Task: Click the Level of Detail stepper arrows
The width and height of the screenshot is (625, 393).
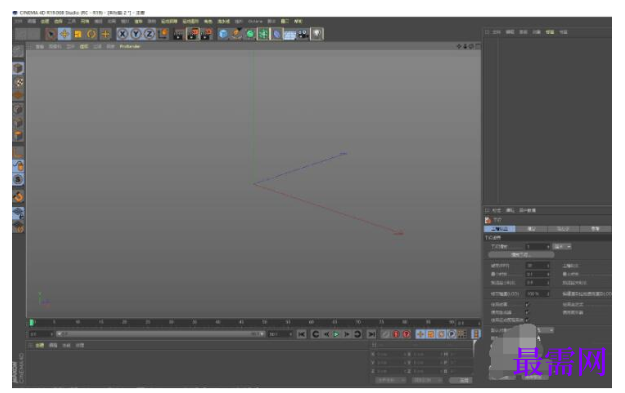Action: 548,294
